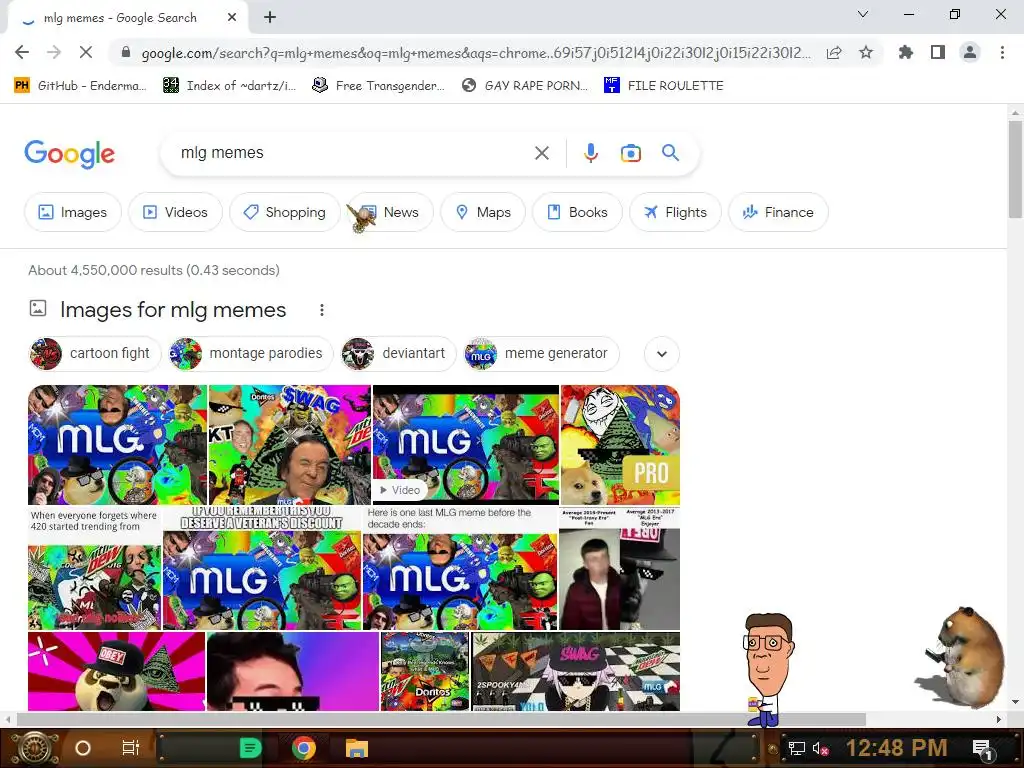Image resolution: width=1024 pixels, height=768 pixels.
Task: Share this page via address bar icon
Action: [x=834, y=52]
